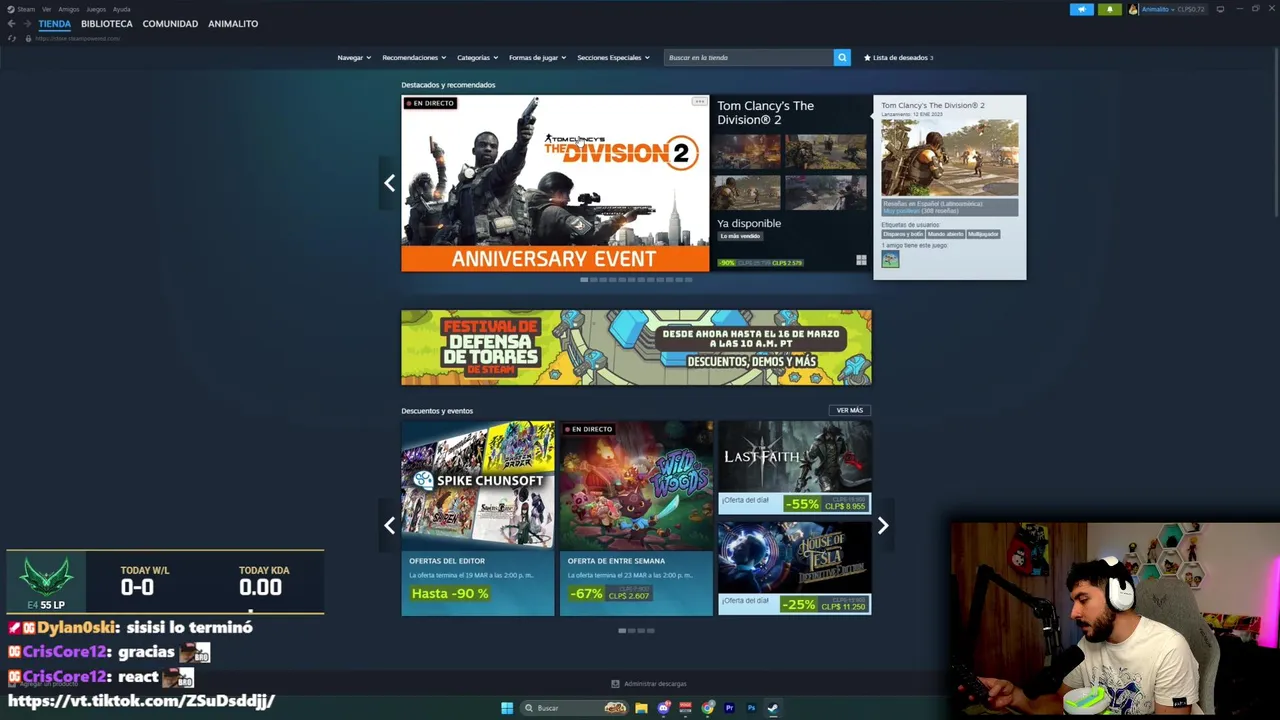
Task: Click the Steam taskbar icon
Action: [772, 708]
